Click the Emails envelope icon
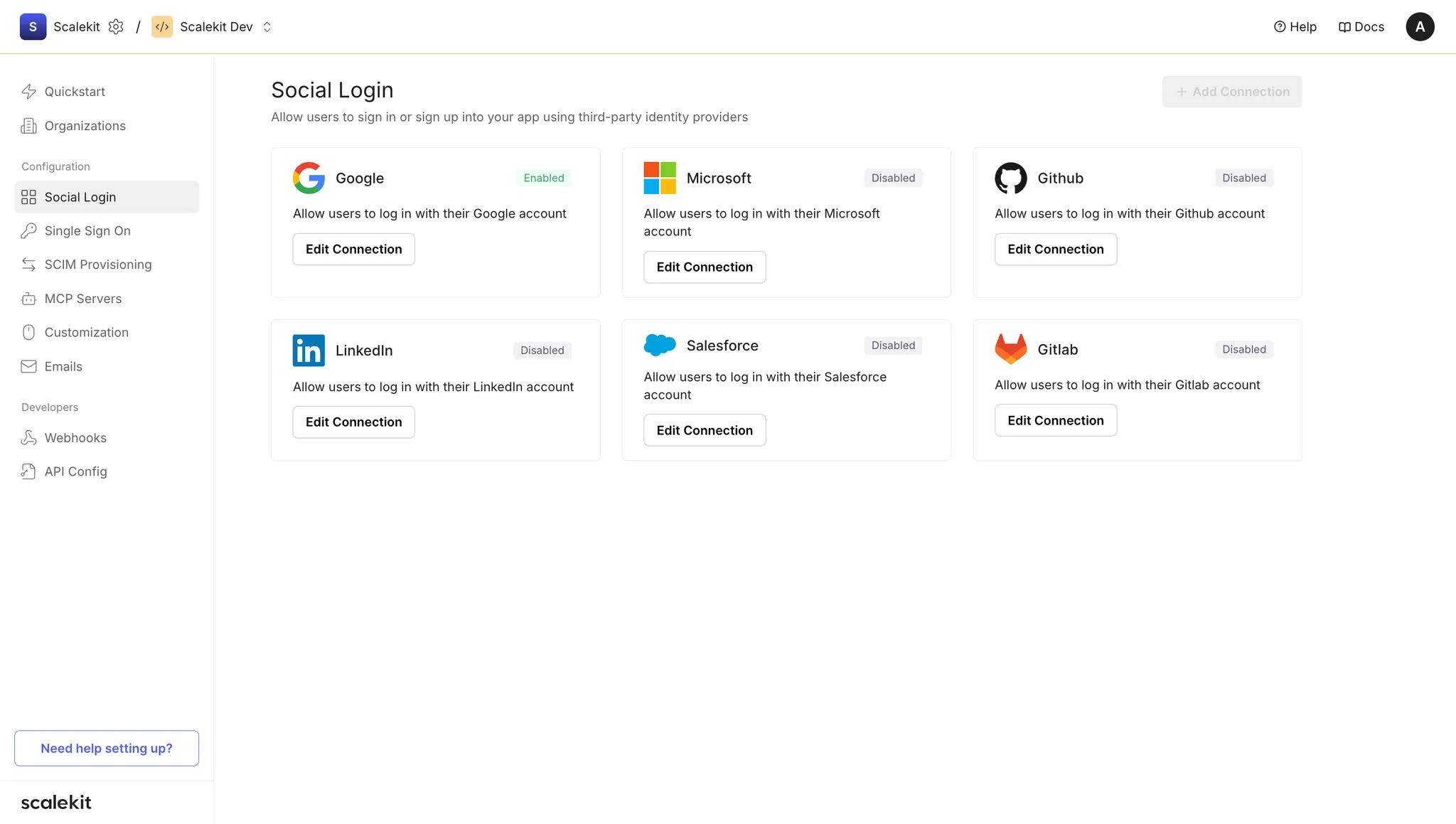1456x824 pixels. point(28,366)
